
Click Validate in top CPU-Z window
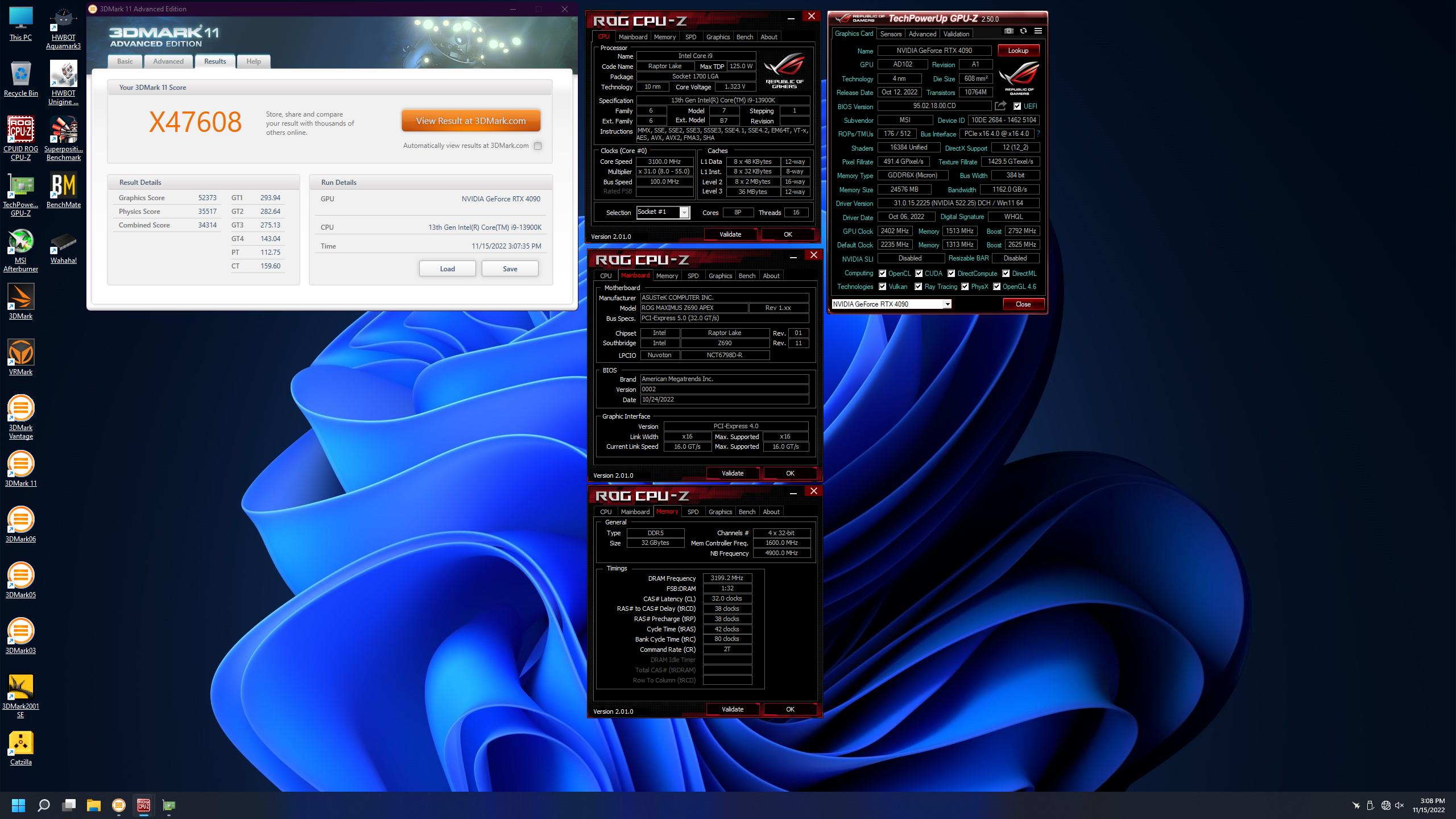[730, 234]
